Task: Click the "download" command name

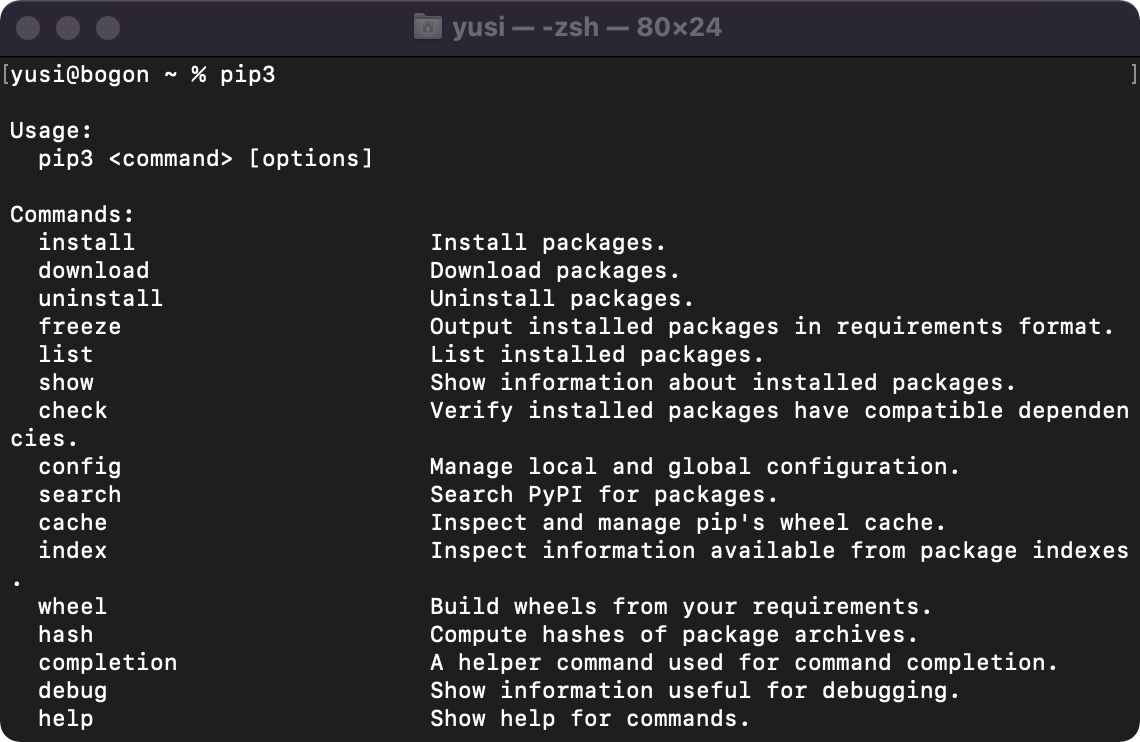Action: tap(94, 271)
